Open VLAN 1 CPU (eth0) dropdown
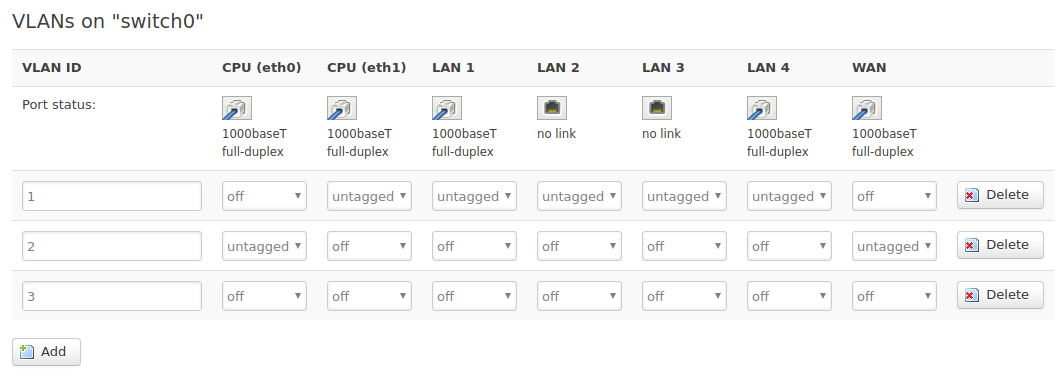Viewport: 1058px width, 379px height. coord(264,196)
